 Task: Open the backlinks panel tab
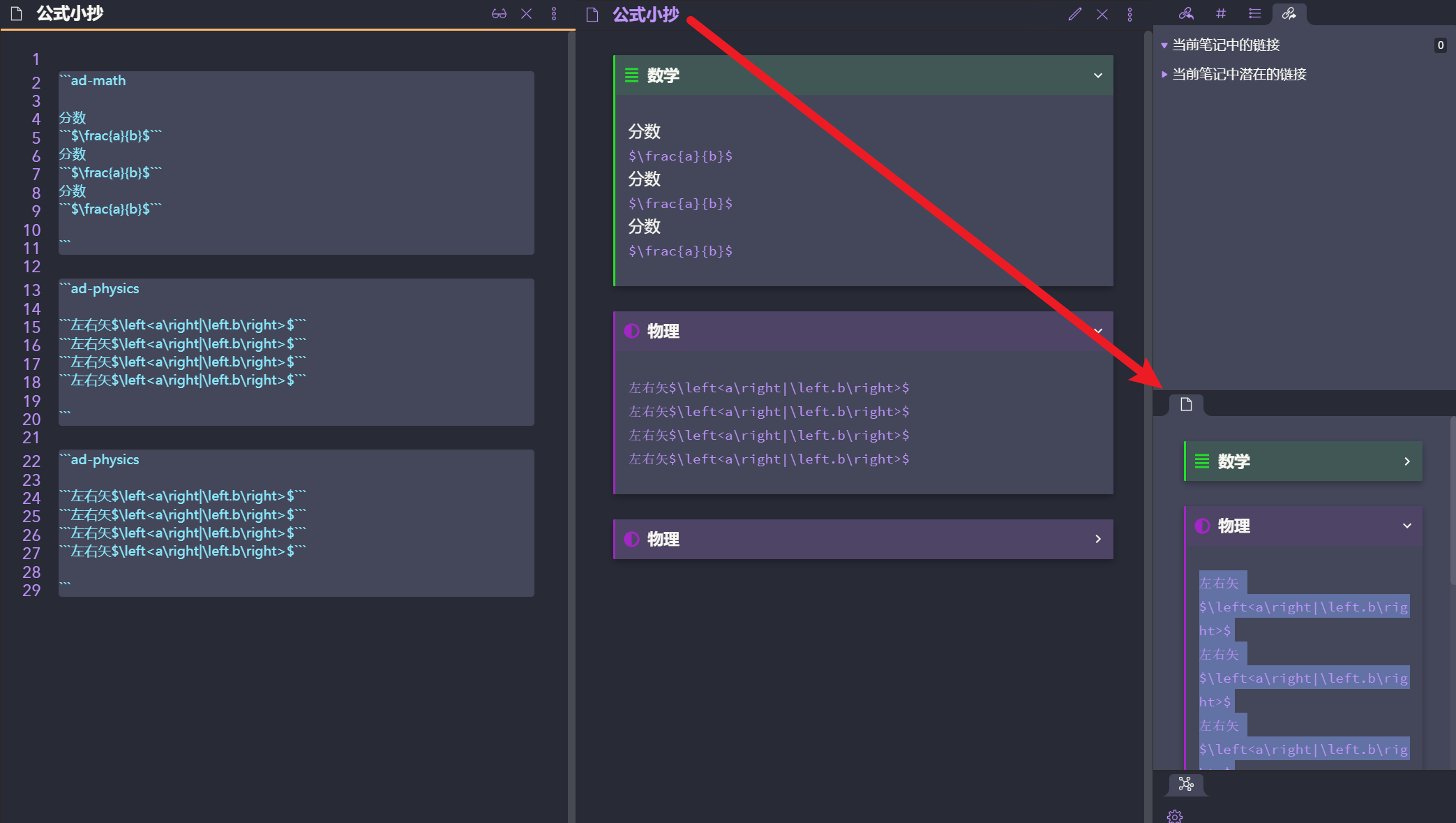coord(1186,13)
